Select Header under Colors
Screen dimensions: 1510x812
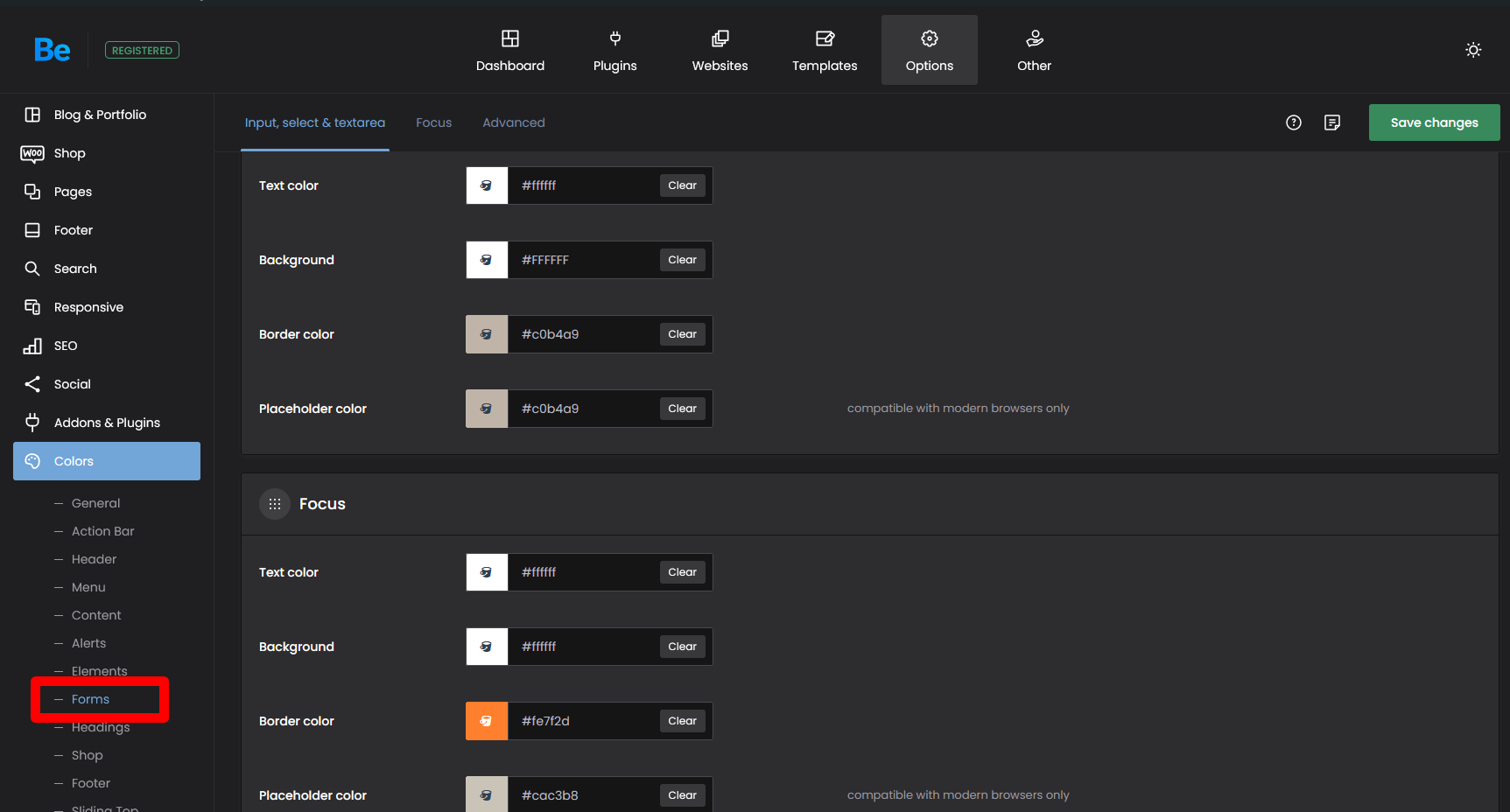[94, 559]
